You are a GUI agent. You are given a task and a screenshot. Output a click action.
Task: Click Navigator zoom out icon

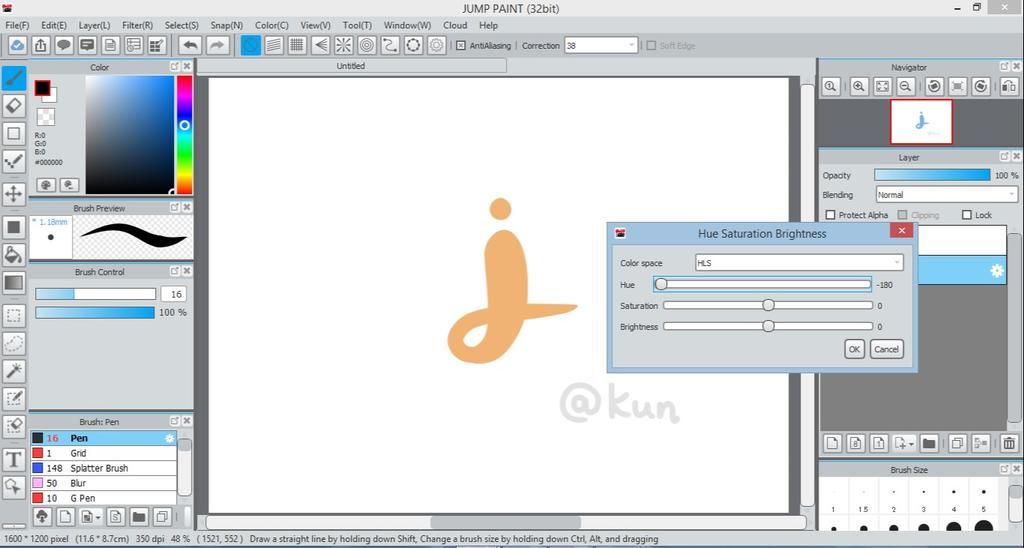pos(905,86)
